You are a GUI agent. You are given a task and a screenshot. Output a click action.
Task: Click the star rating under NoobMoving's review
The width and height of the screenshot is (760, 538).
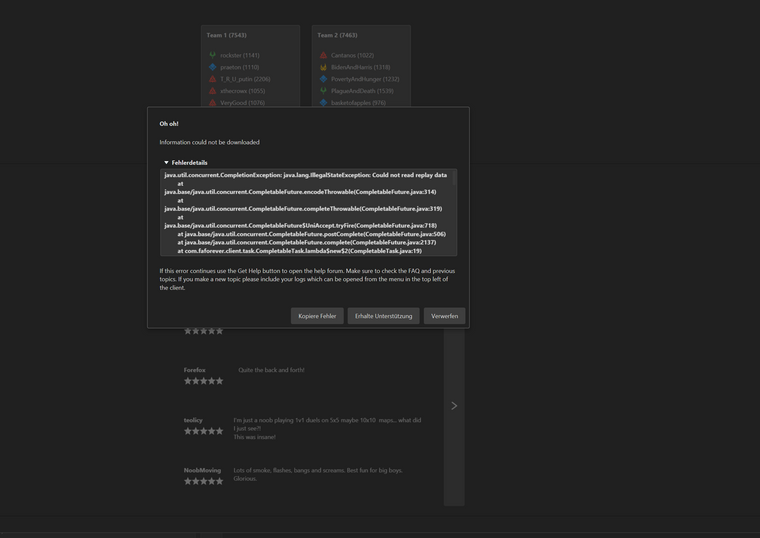click(204, 481)
